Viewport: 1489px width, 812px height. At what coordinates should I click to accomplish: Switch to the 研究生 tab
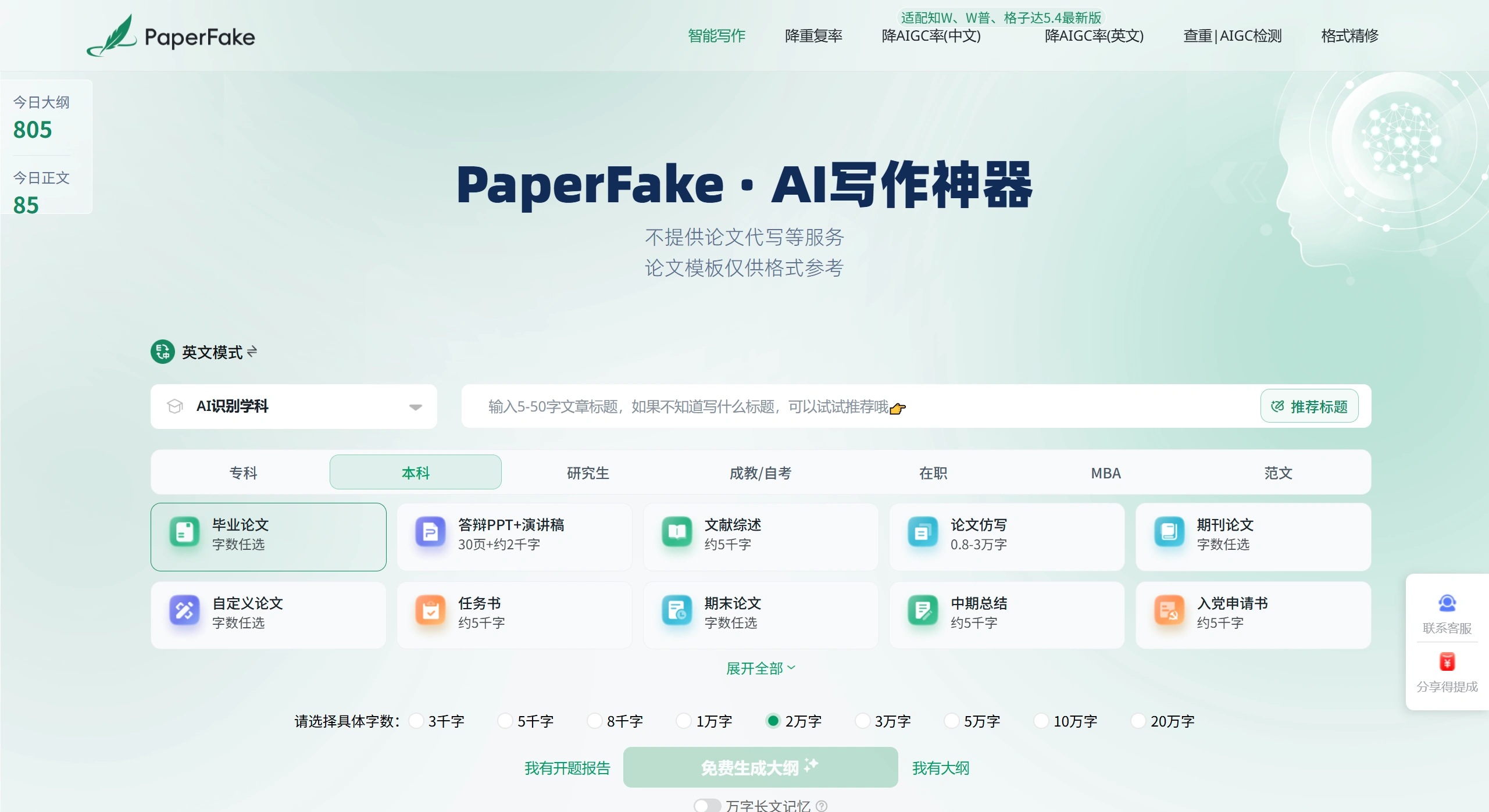pos(588,473)
